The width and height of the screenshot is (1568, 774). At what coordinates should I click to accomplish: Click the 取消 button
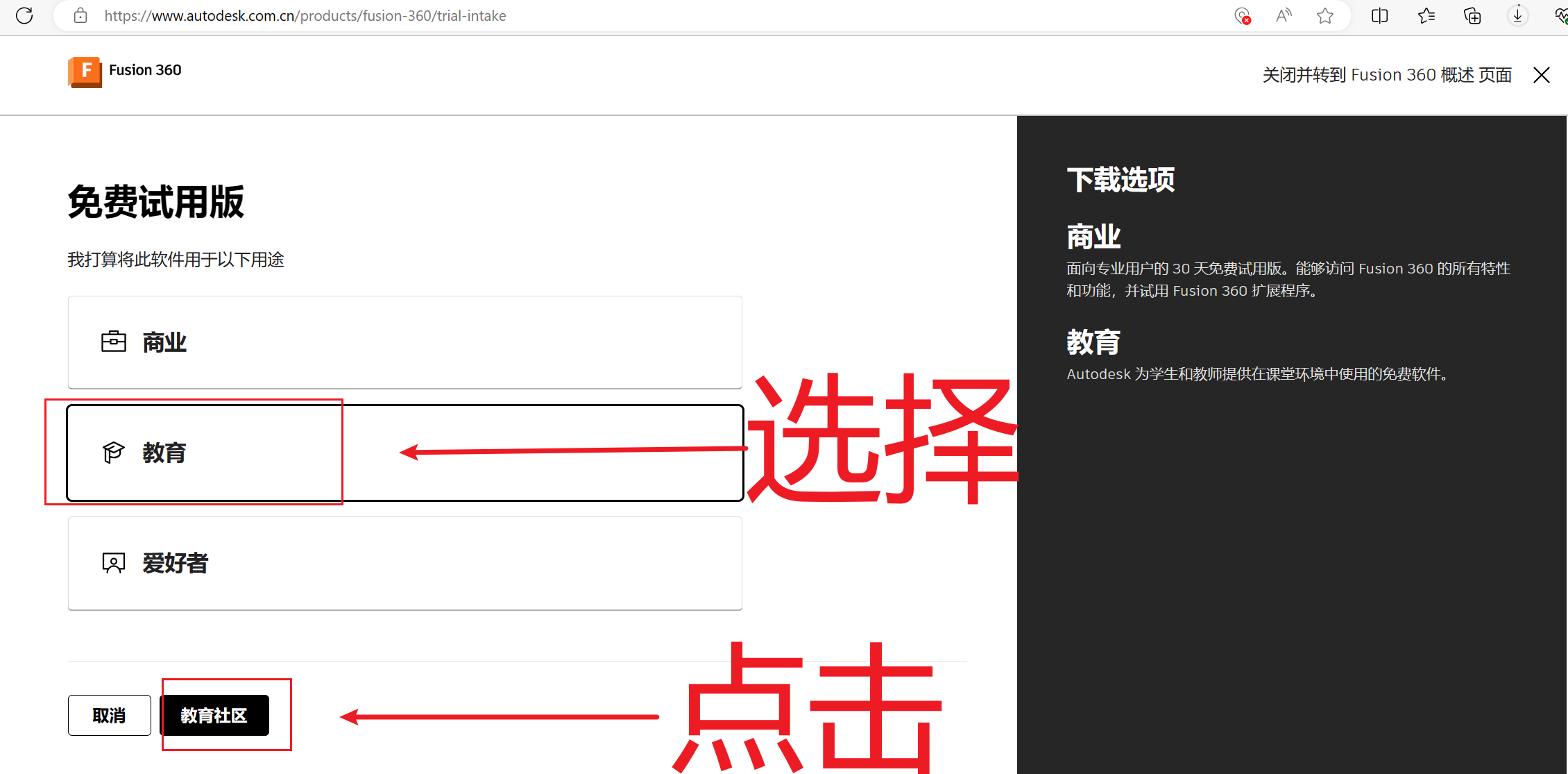tap(110, 715)
